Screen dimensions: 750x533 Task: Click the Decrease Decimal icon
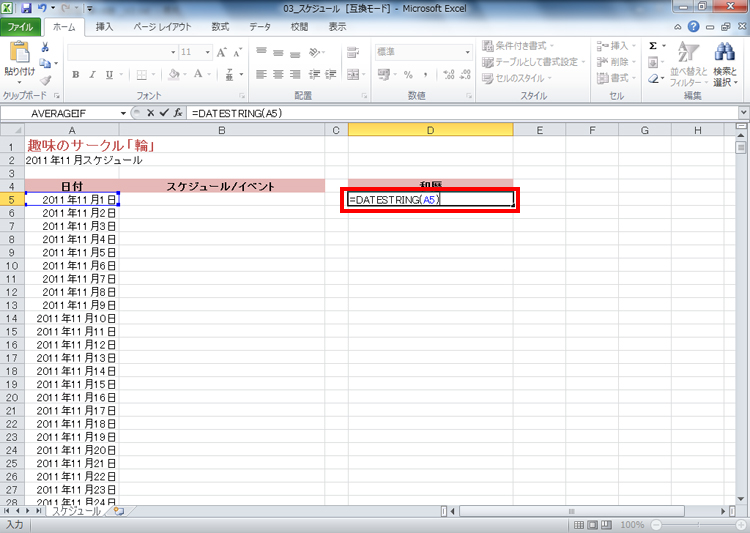click(x=465, y=74)
